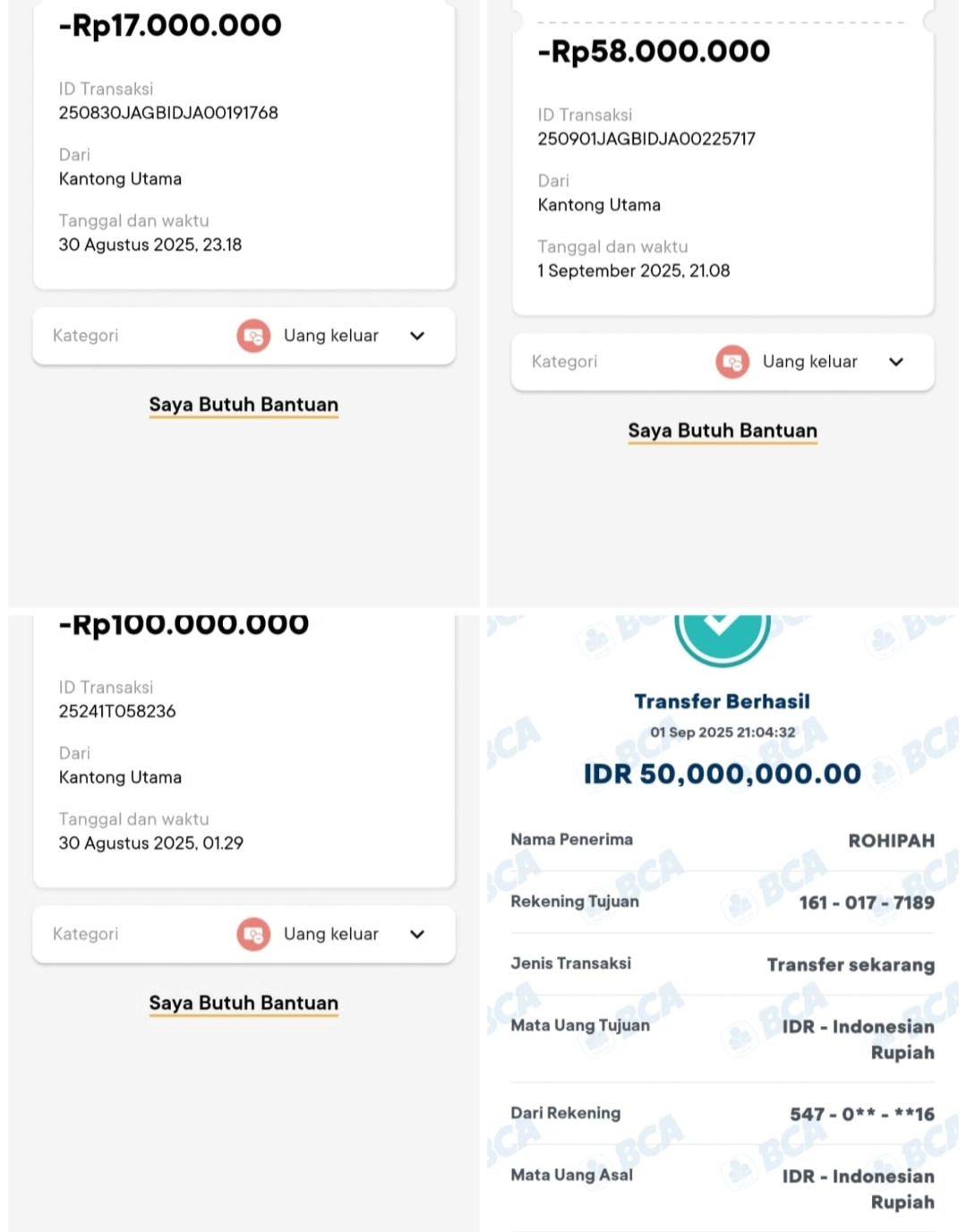
Task: Tap destination account number 161 - 017 - 7189
Action: tap(866, 903)
